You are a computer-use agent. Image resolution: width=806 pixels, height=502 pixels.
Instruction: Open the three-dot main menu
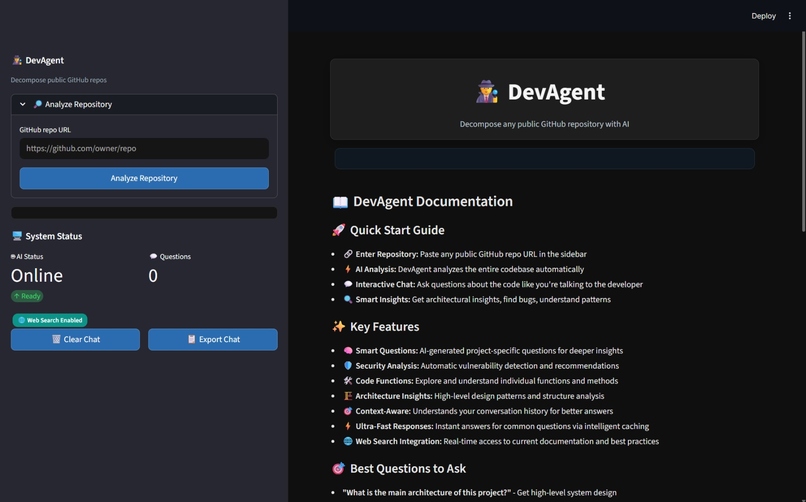click(790, 16)
